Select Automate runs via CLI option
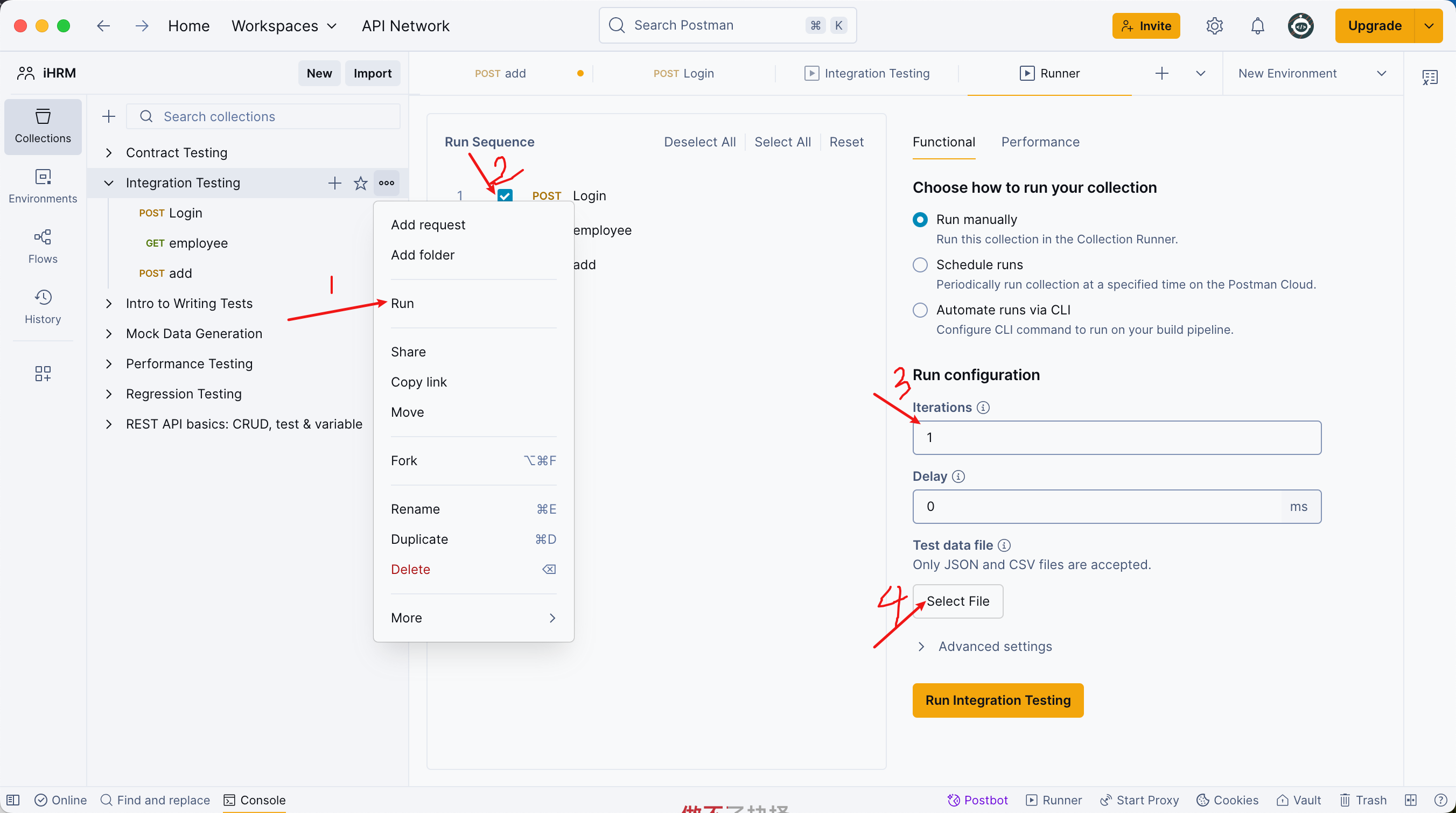 tap(920, 310)
